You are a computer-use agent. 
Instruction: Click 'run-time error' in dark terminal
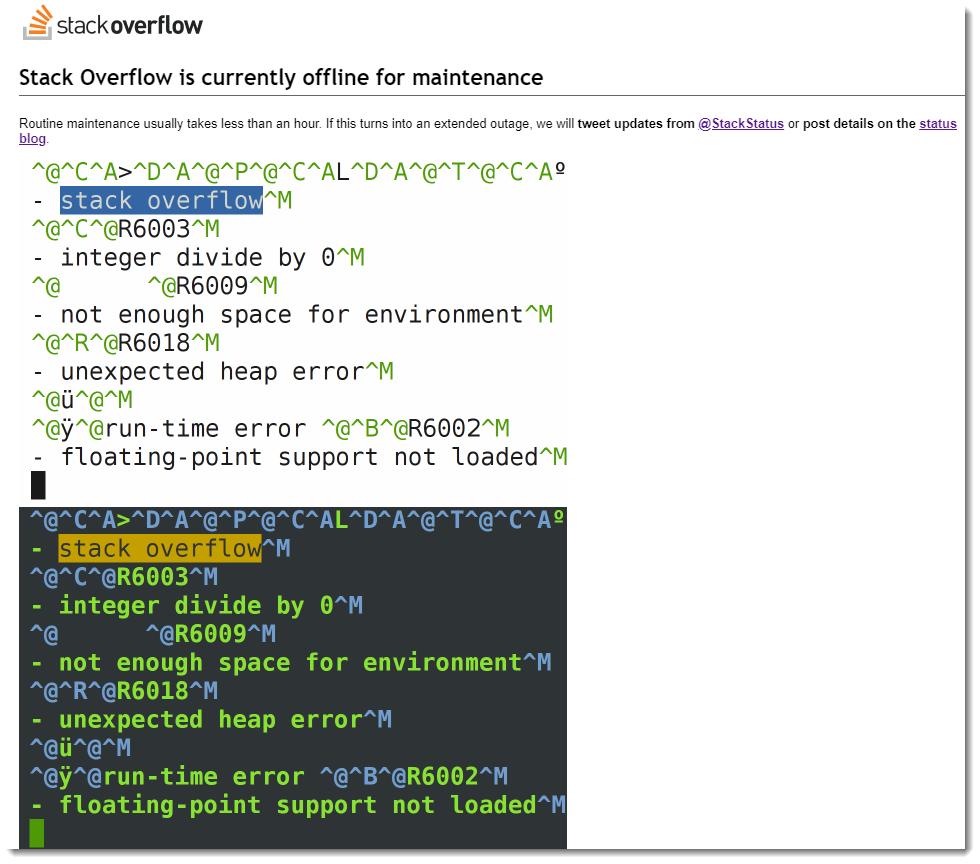tap(204, 776)
